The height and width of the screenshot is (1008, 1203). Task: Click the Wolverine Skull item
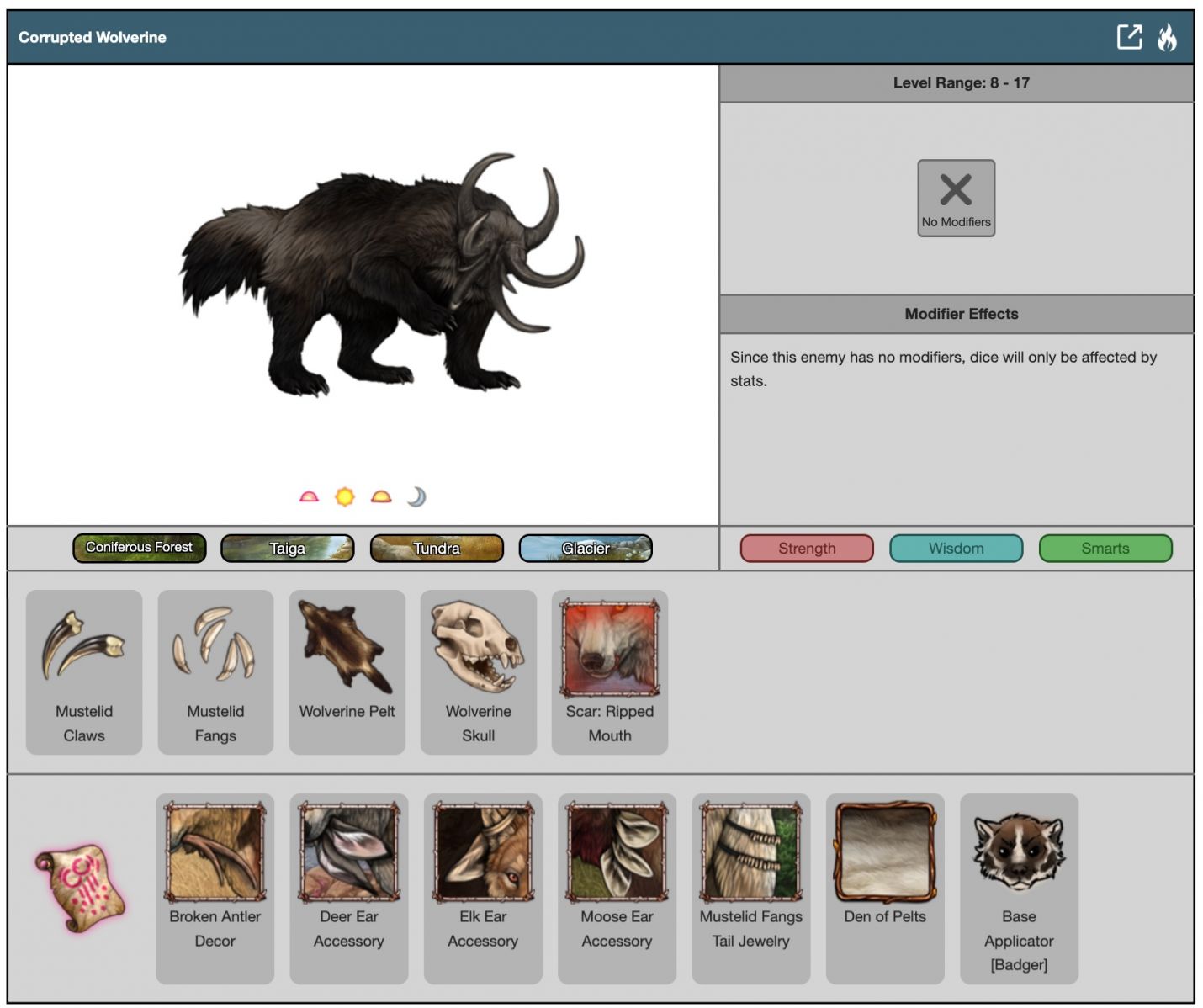[x=478, y=671]
